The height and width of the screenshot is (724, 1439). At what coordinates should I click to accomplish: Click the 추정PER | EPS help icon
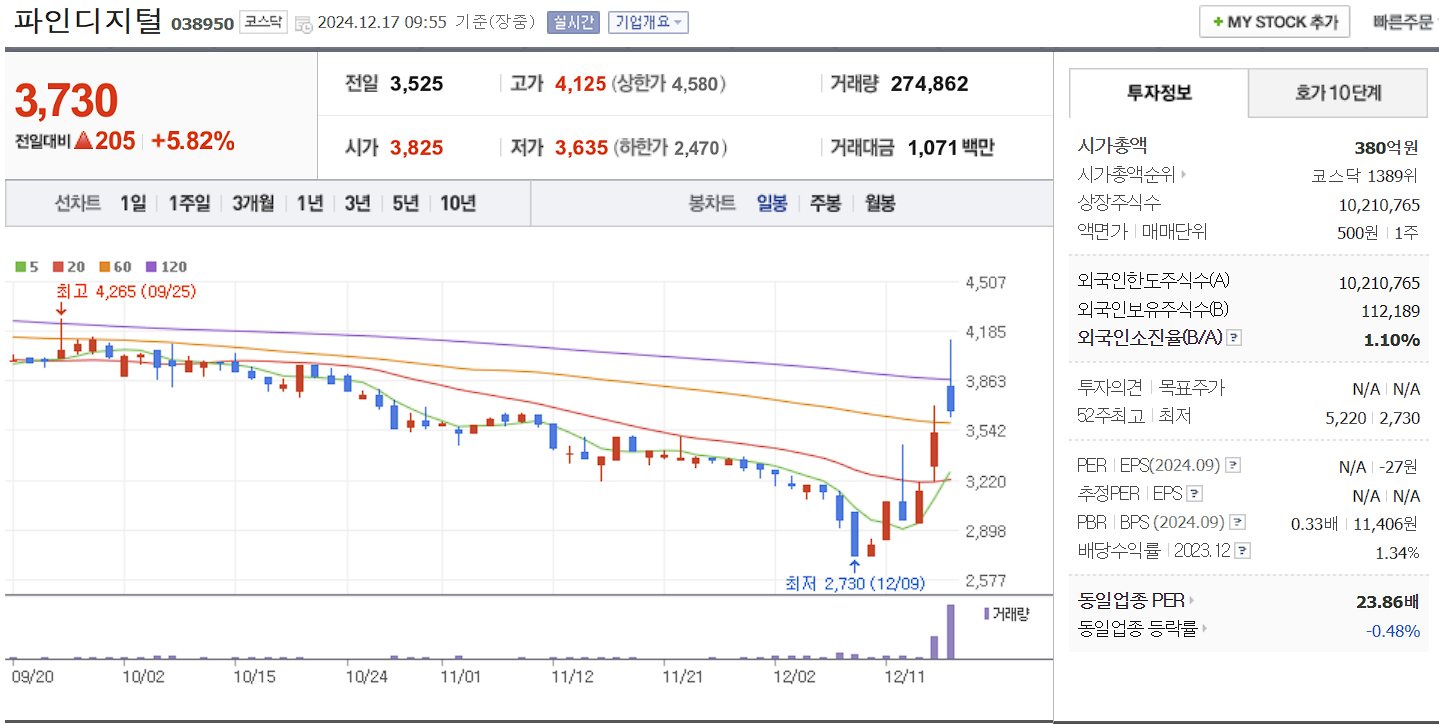[1195, 494]
